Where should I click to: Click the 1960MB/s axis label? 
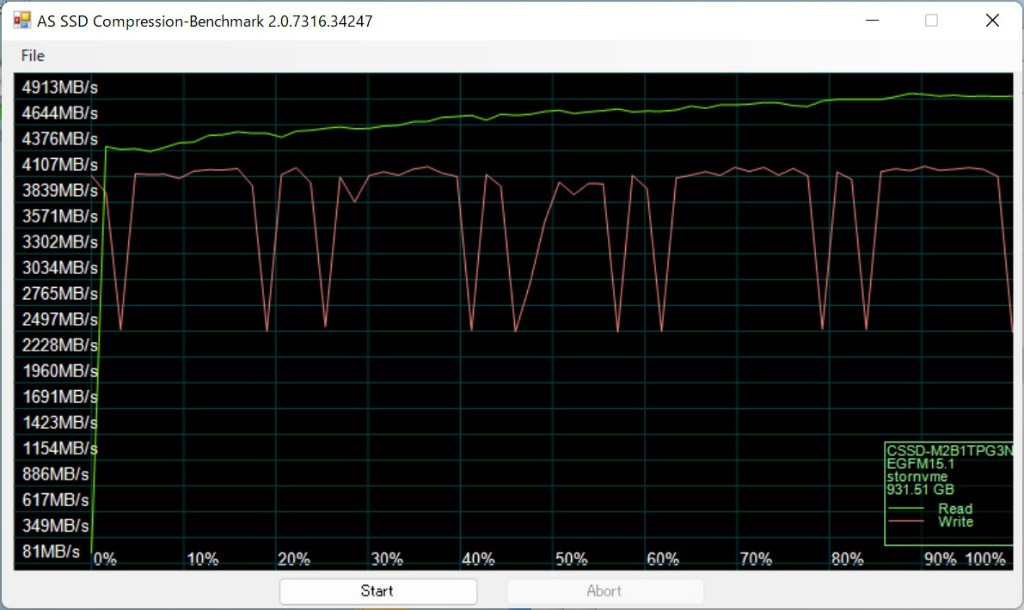59,371
